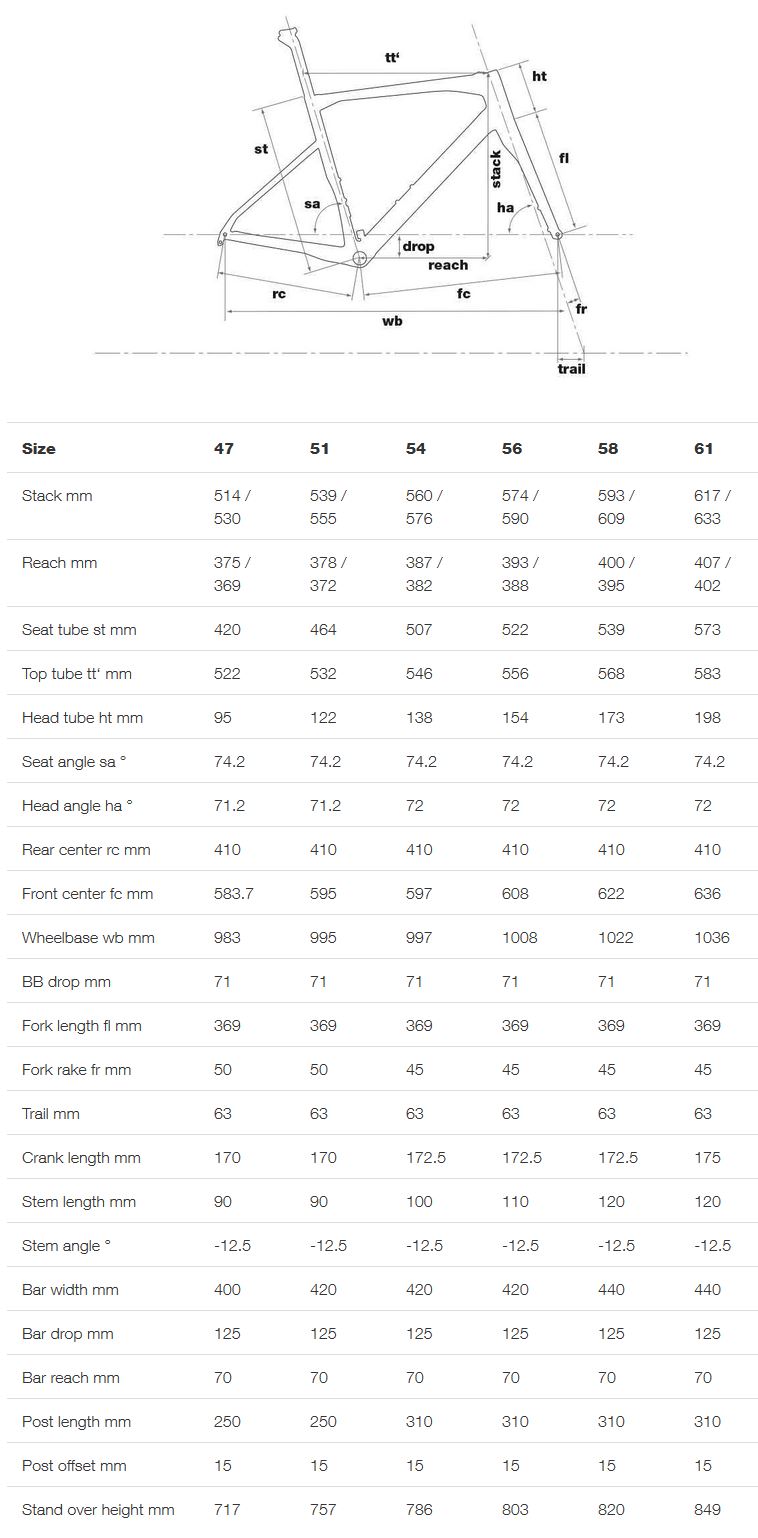
Task: Click the "rc" rear center diagram label
Action: point(279,294)
